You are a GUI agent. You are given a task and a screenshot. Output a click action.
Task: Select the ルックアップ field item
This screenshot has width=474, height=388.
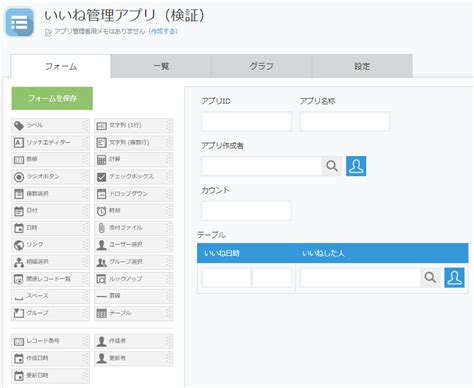tap(133, 279)
